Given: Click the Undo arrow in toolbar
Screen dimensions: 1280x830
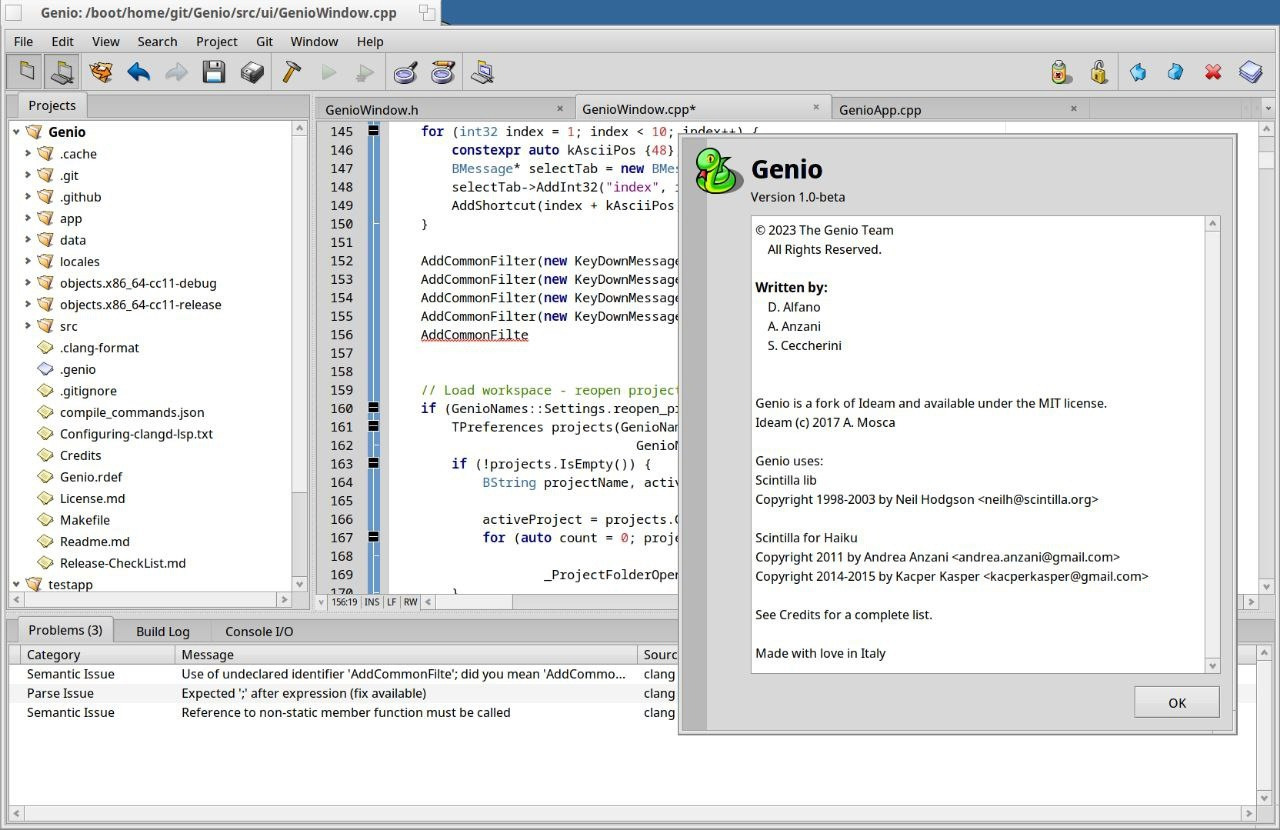Looking at the screenshot, I should click(139, 72).
